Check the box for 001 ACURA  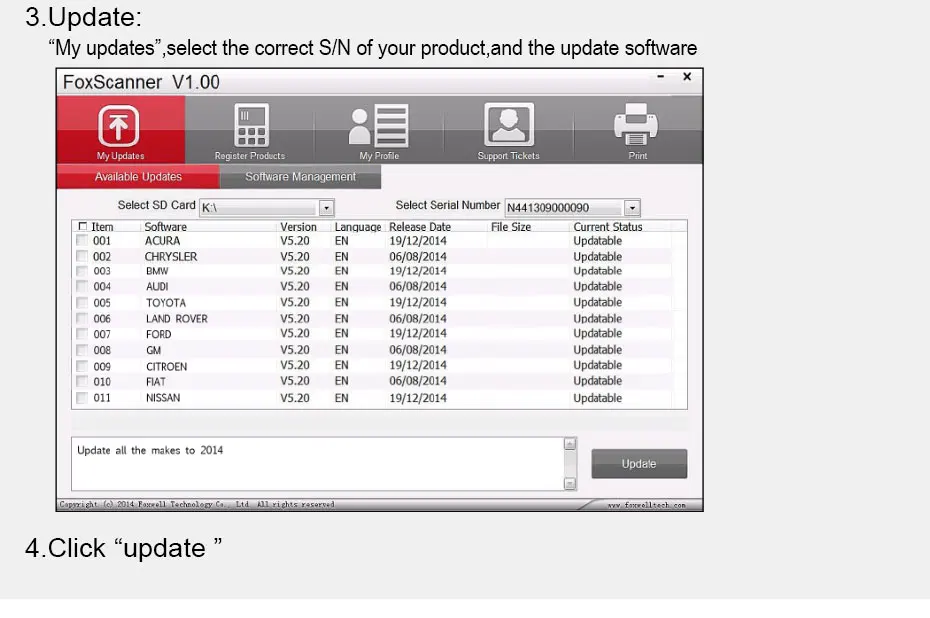coord(82,240)
